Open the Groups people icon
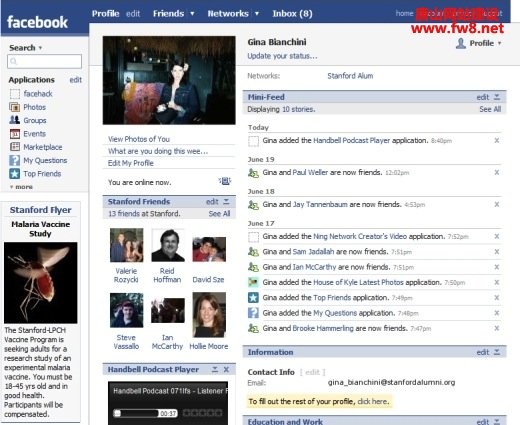This screenshot has width=520, height=425. [15, 120]
